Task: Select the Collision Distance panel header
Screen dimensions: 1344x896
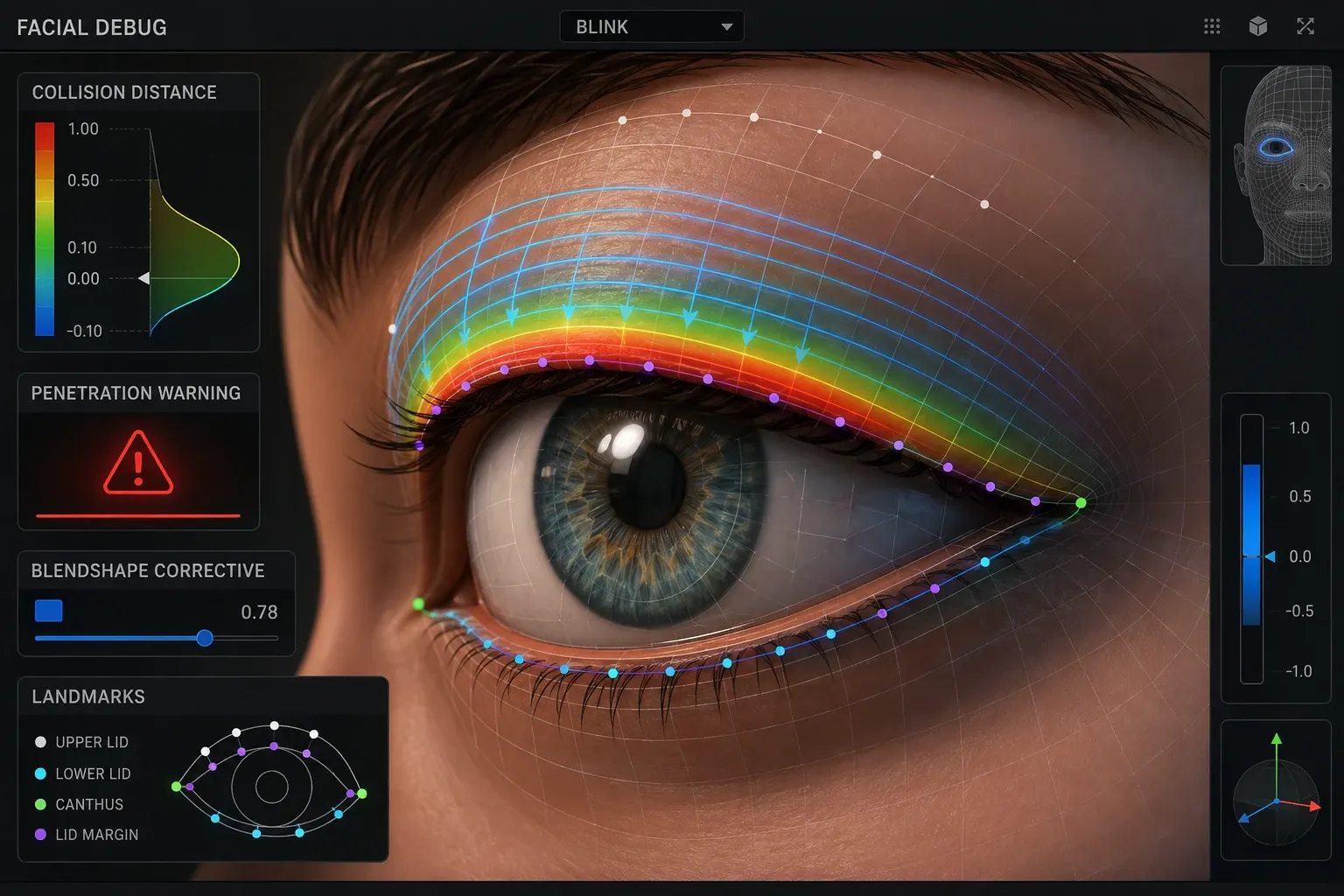Action: (124, 92)
